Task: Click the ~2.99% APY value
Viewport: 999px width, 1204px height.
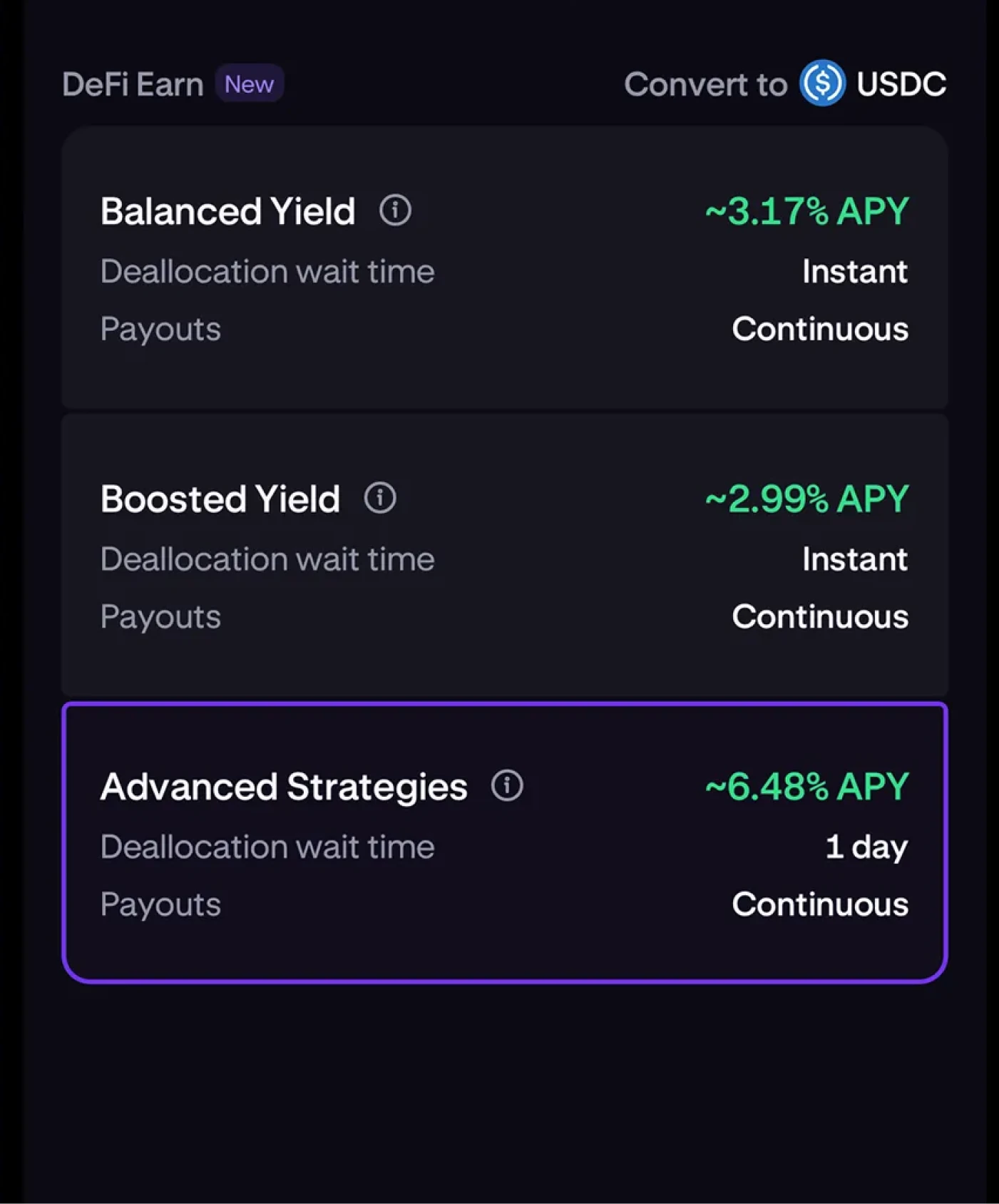Action: (806, 499)
